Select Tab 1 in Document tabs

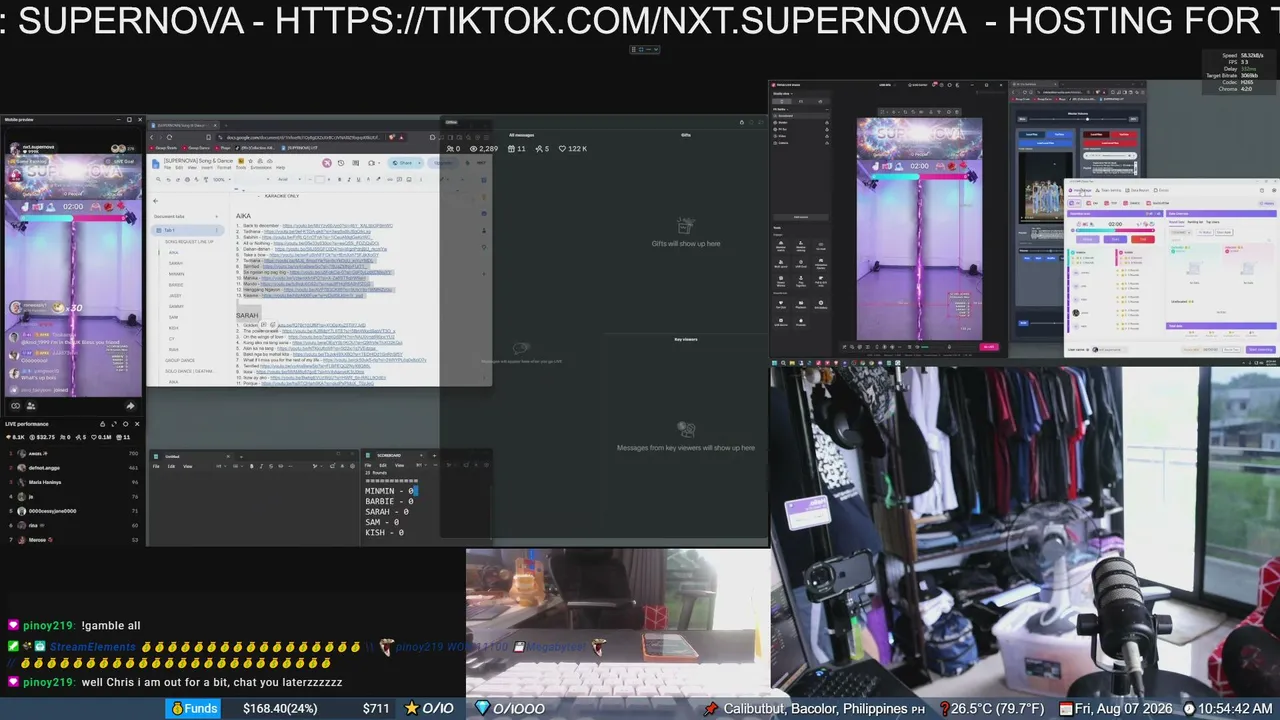[x=188, y=231]
